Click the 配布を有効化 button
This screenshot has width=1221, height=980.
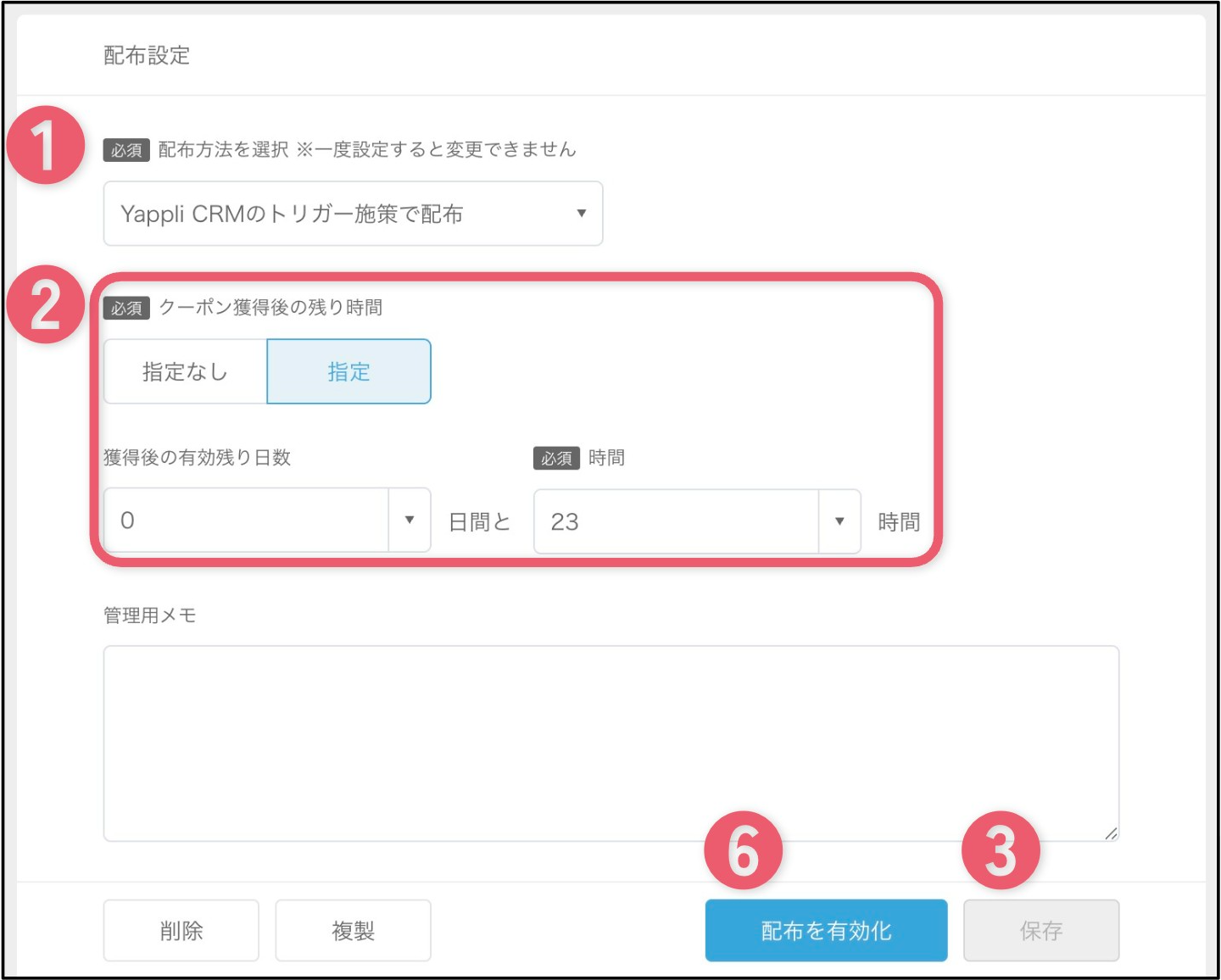pos(826,931)
